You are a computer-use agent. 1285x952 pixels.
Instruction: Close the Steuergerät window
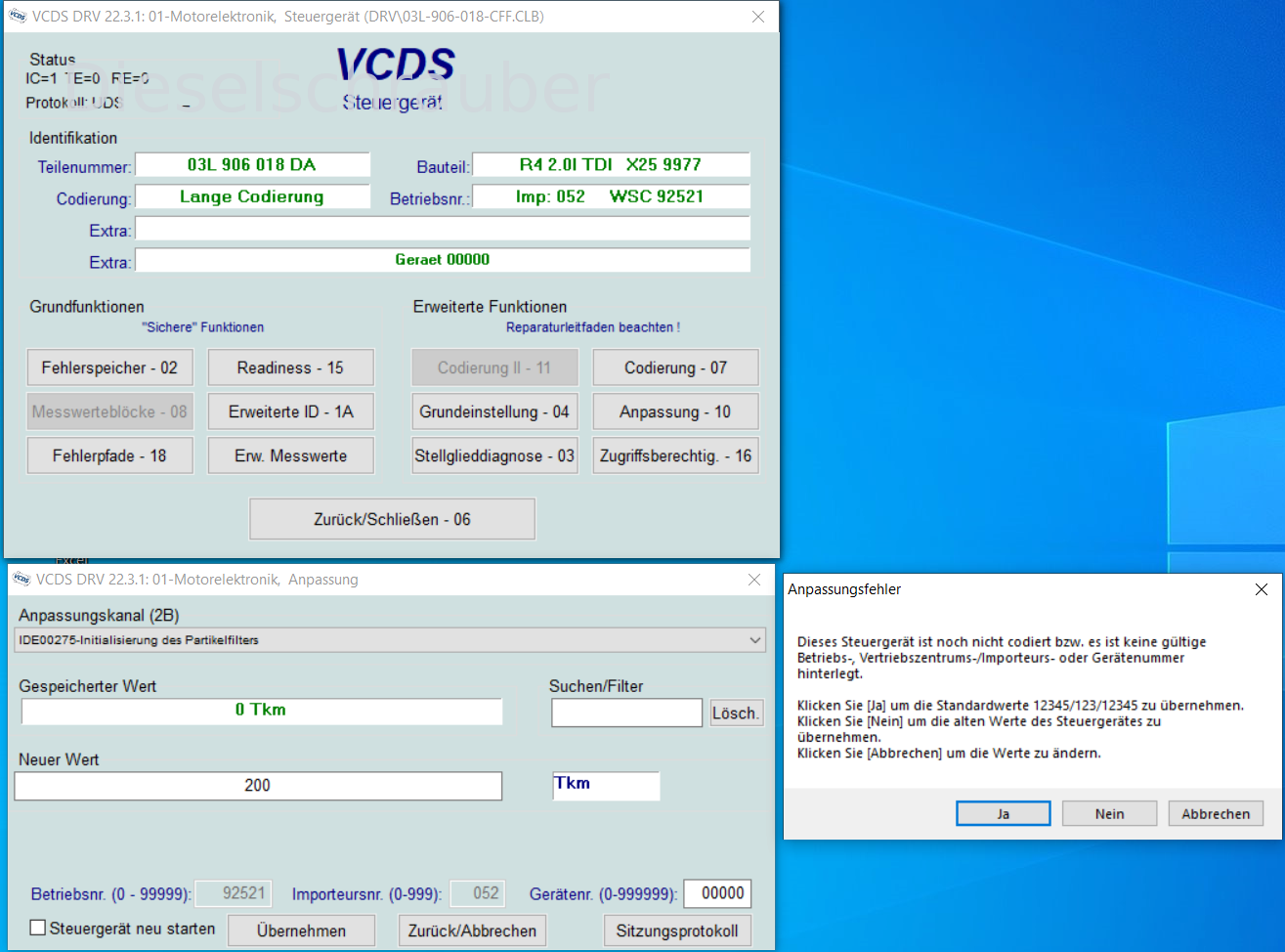click(758, 17)
